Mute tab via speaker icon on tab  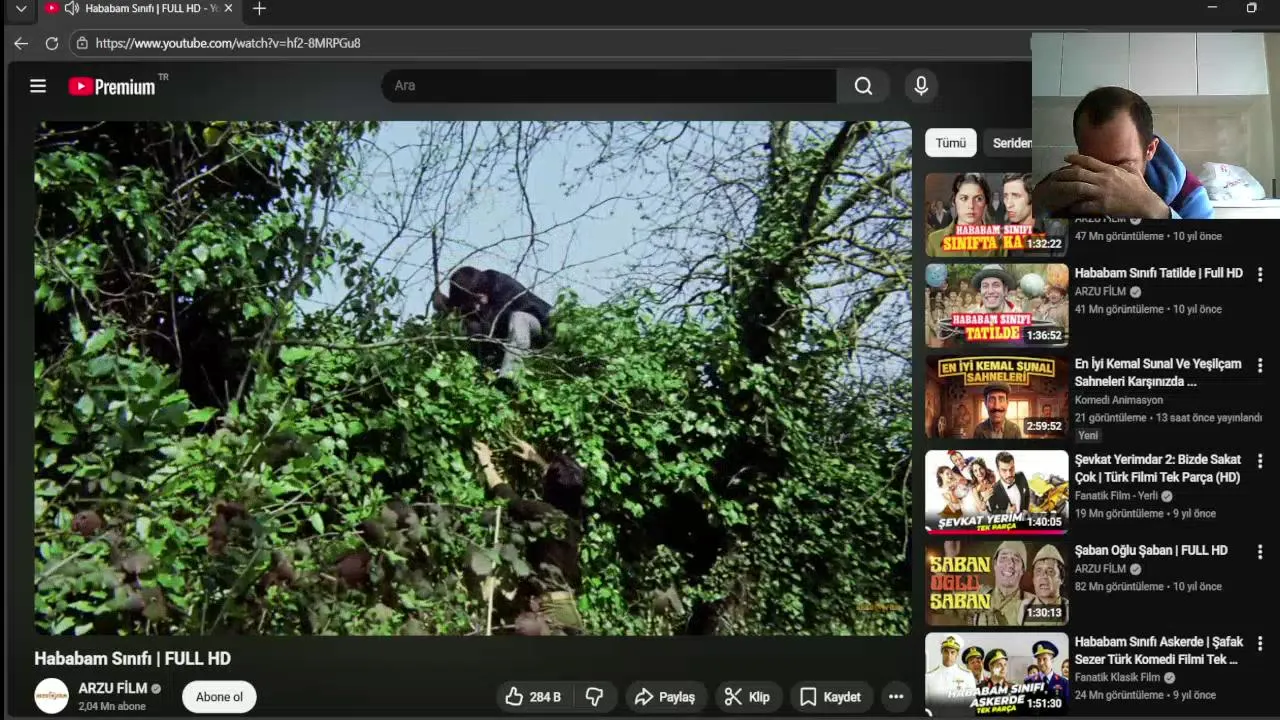[72, 8]
